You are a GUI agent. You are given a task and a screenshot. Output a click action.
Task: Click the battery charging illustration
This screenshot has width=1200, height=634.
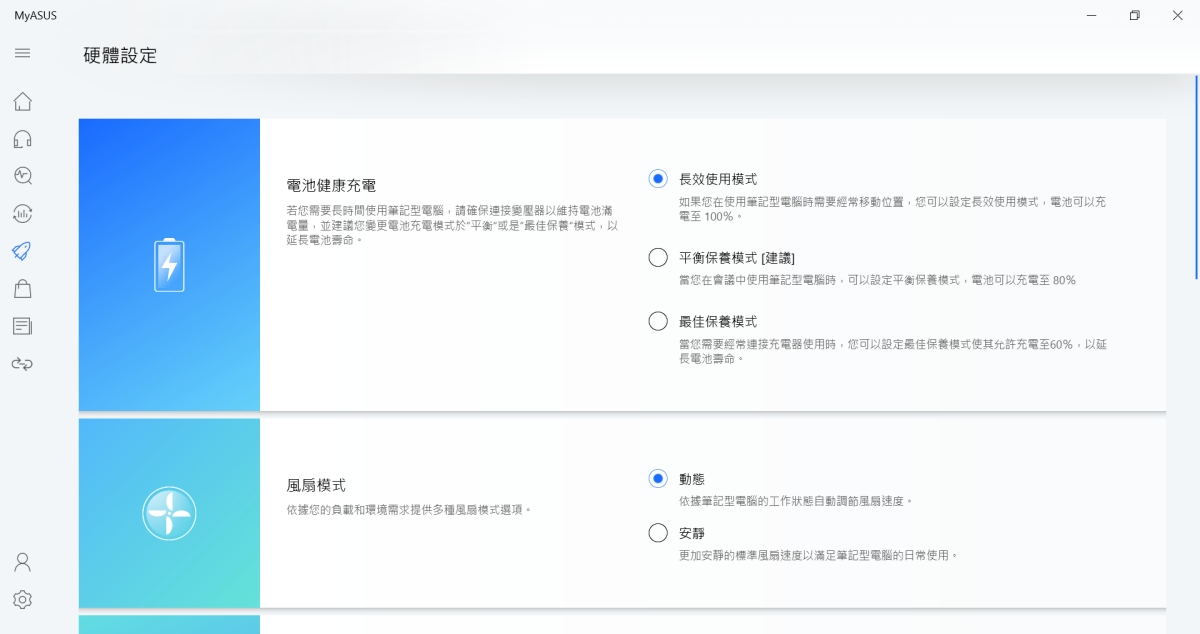click(x=169, y=265)
